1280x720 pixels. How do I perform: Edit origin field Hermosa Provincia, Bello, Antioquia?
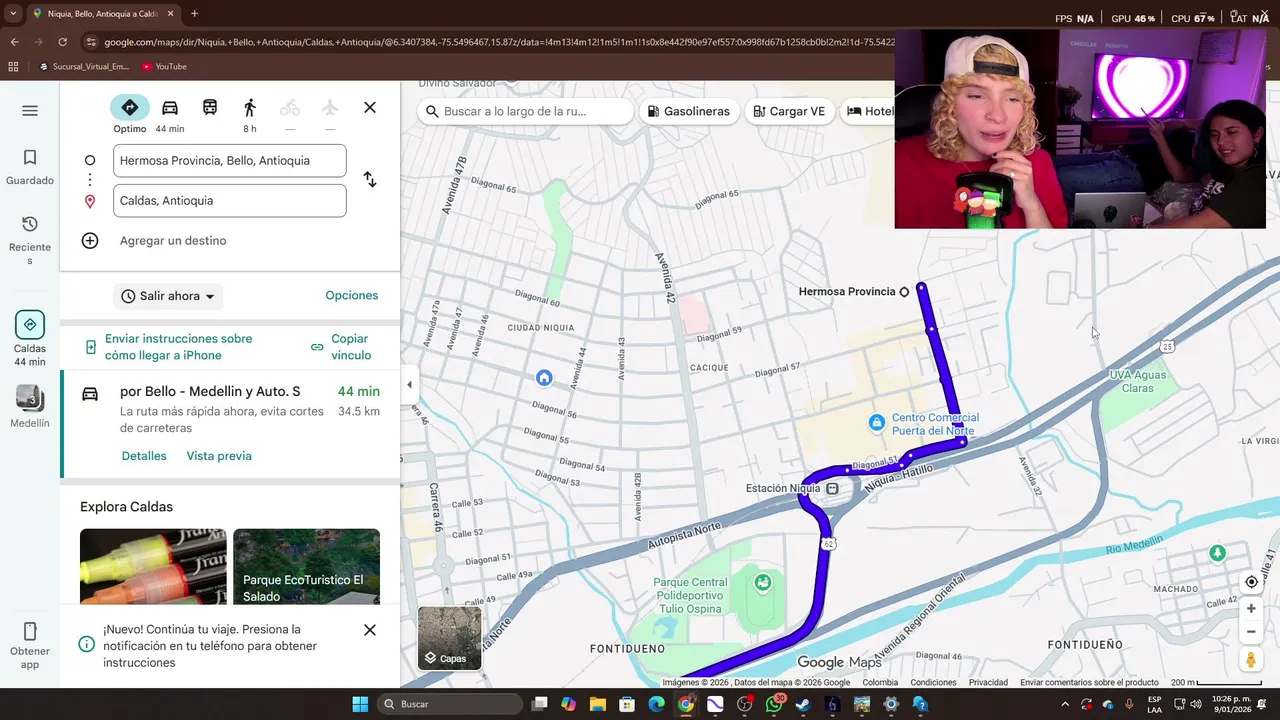[230, 160]
